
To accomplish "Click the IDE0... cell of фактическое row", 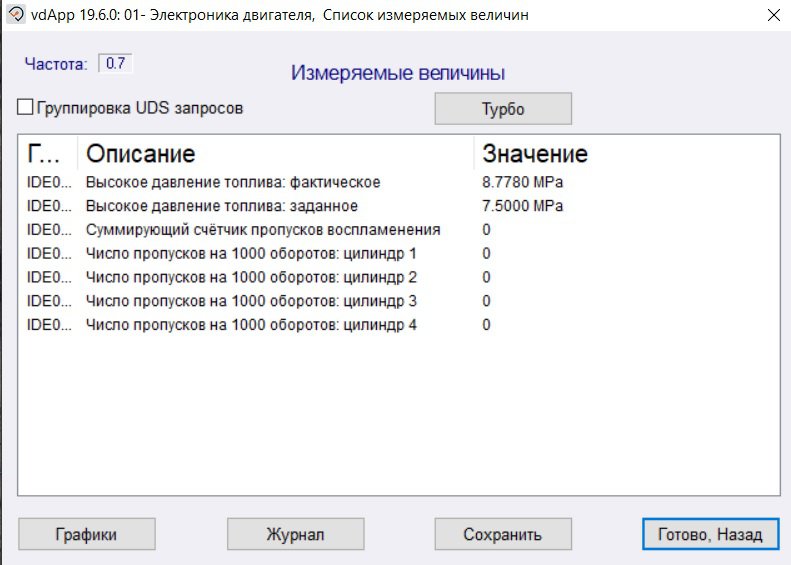I will (49, 182).
